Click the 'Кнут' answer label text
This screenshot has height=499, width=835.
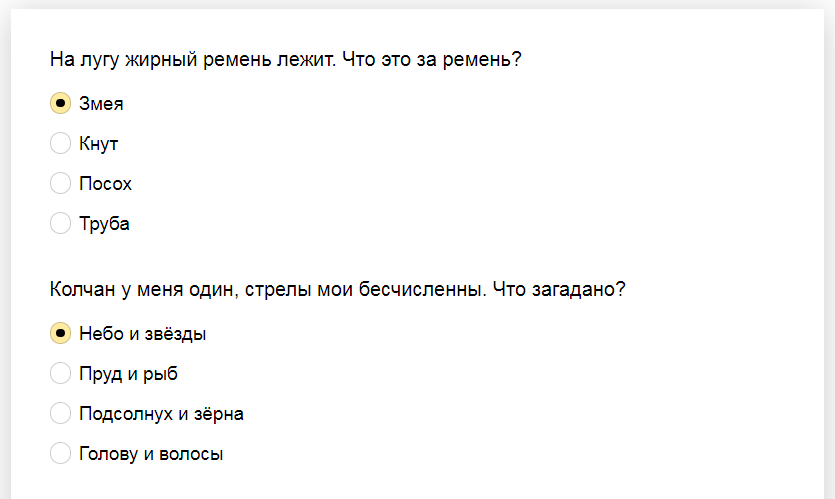(99, 144)
